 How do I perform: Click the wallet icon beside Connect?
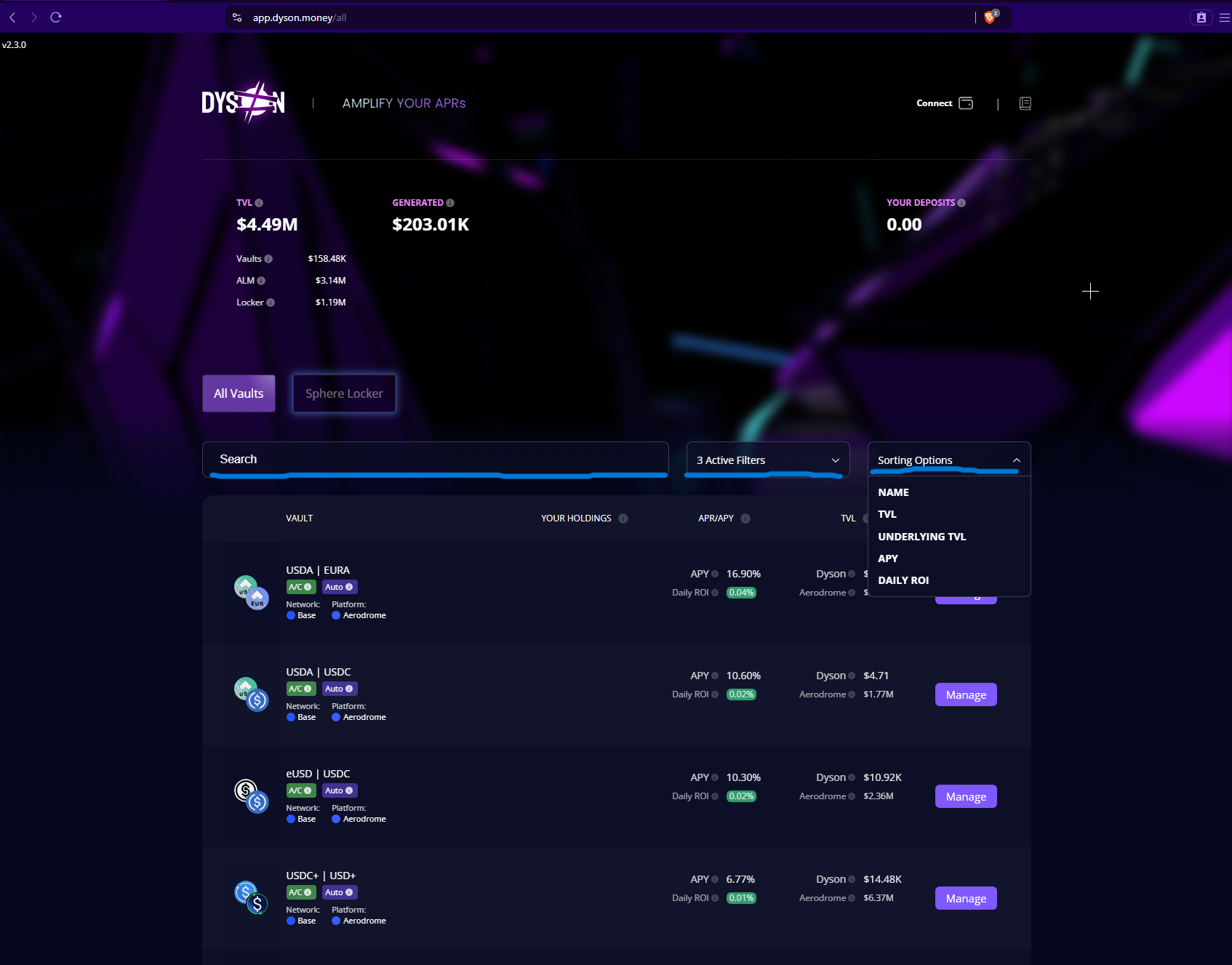[966, 103]
